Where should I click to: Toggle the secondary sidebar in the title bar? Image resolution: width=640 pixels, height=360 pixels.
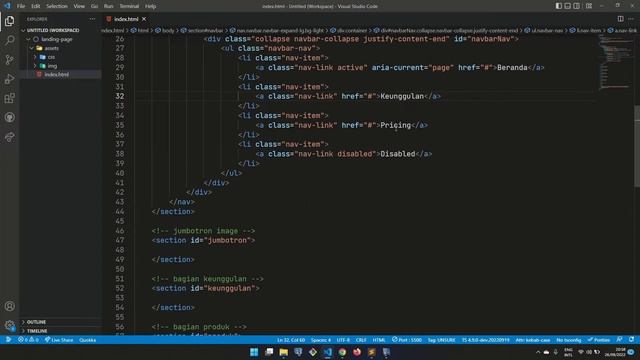(577, 6)
